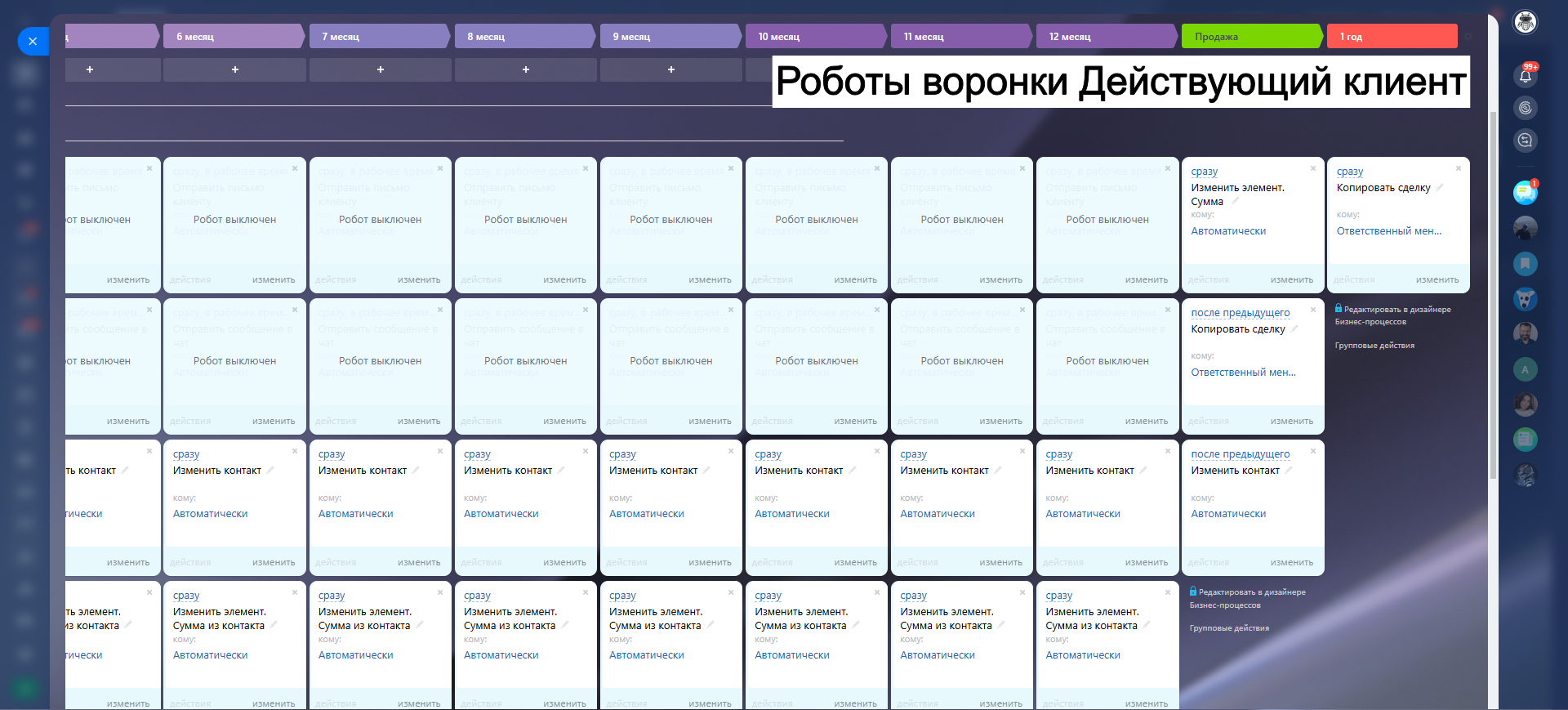1568x710 pixels.
Task: Click the blue bookmark icon in right sidebar
Action: pos(1525,264)
